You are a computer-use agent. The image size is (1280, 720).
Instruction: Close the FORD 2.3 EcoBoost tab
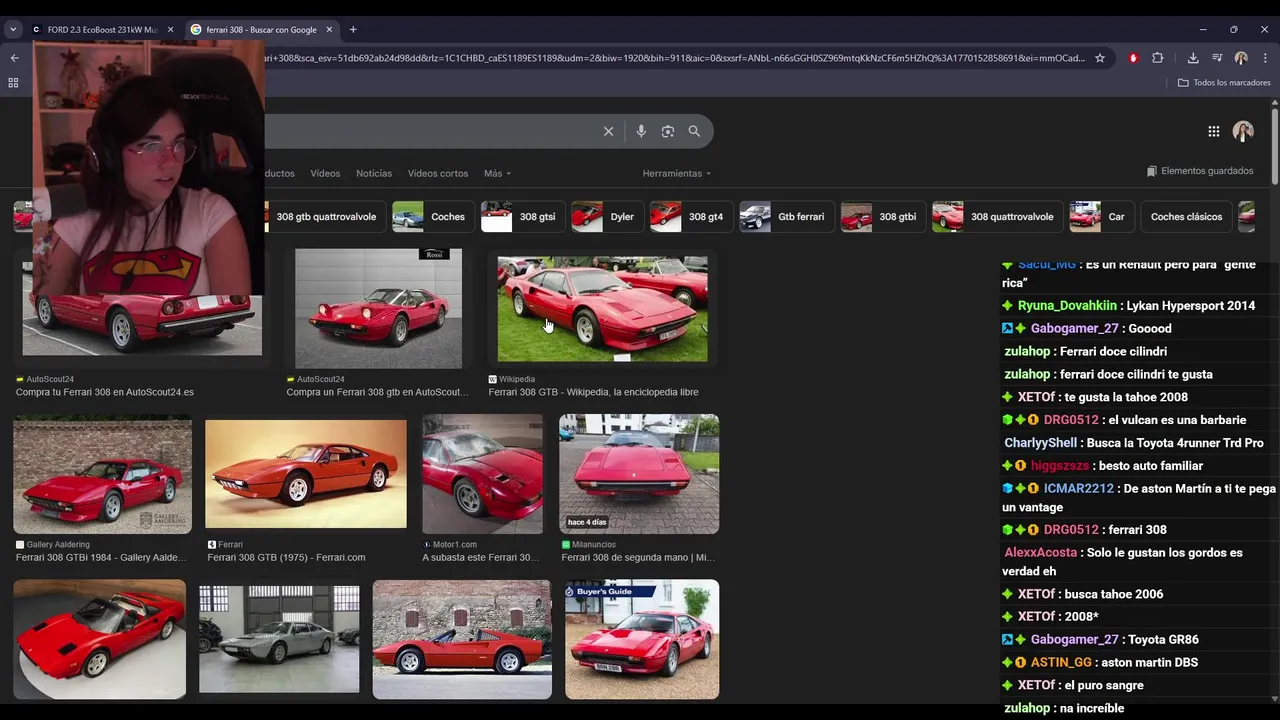[170, 30]
